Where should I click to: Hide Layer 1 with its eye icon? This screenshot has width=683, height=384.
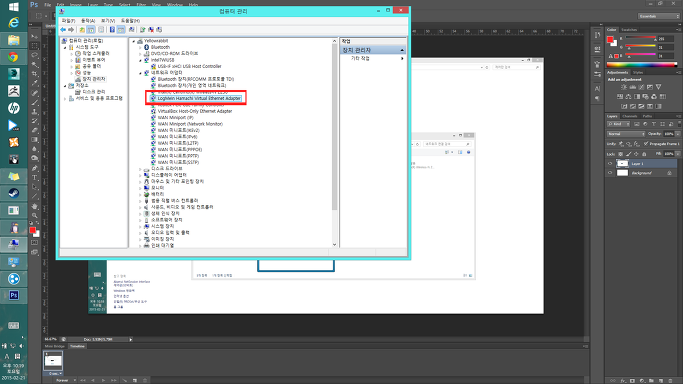pyautogui.click(x=610, y=164)
